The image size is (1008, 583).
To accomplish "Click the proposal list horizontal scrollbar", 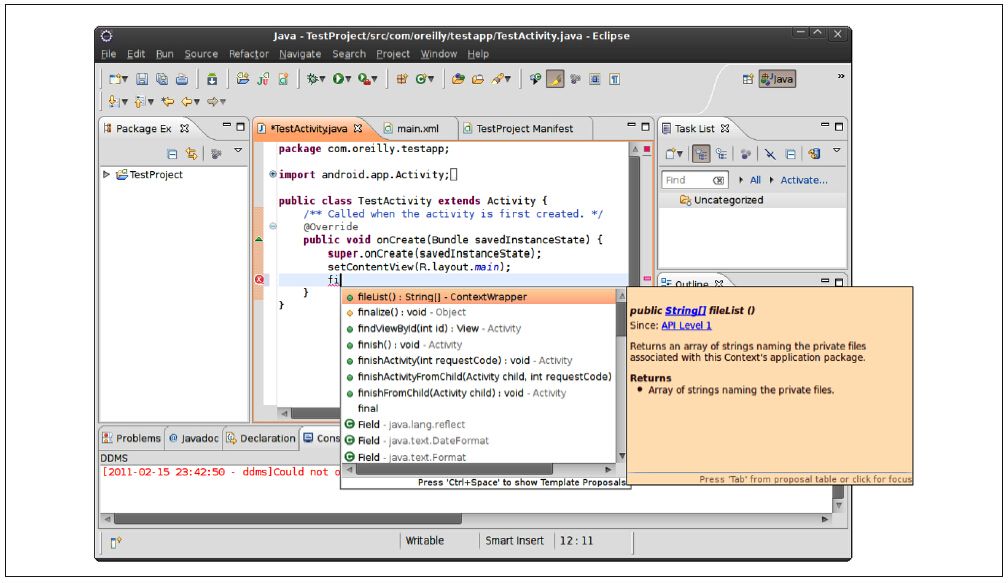I will (x=454, y=470).
